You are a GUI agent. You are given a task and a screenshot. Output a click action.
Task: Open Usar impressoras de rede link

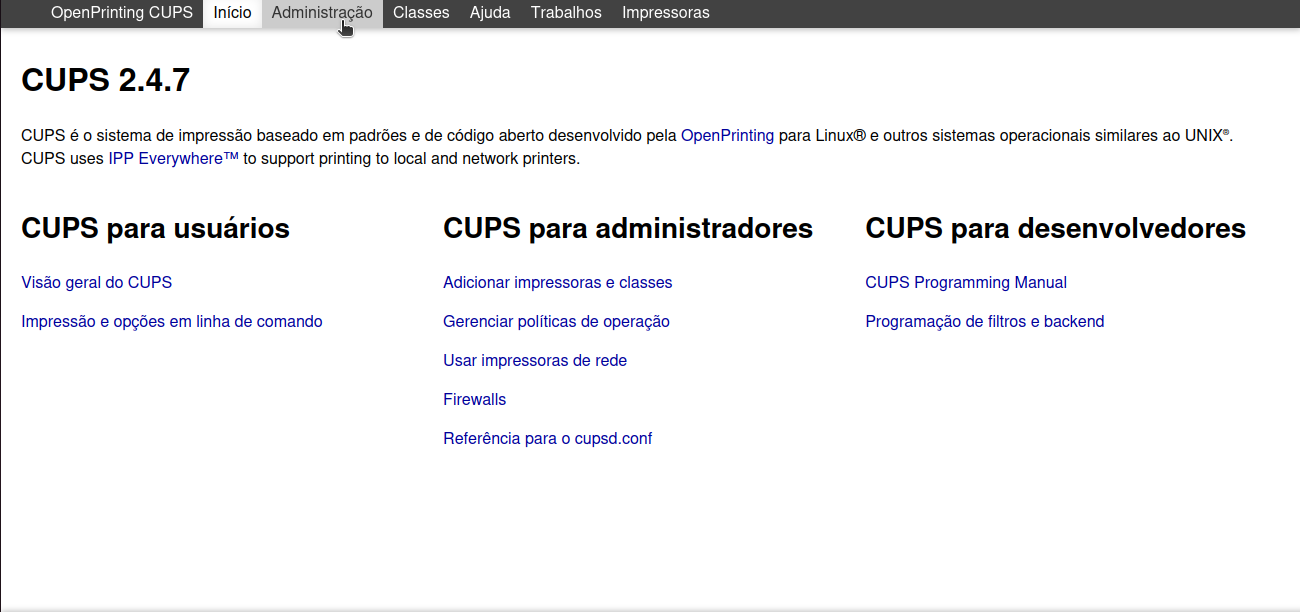pos(535,360)
